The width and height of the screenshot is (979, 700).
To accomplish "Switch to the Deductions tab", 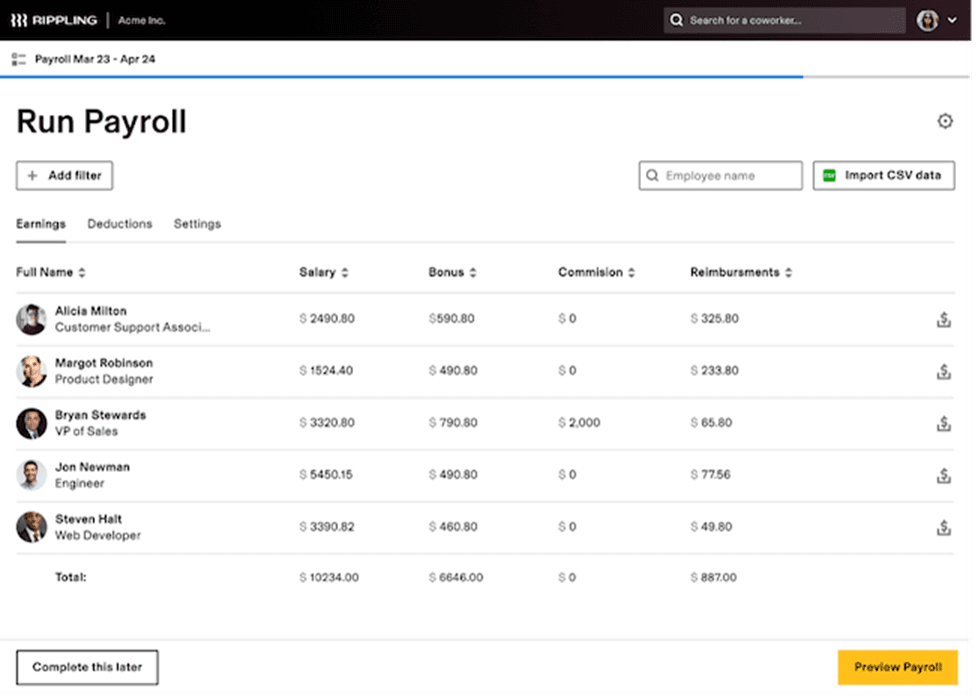I will (x=120, y=223).
